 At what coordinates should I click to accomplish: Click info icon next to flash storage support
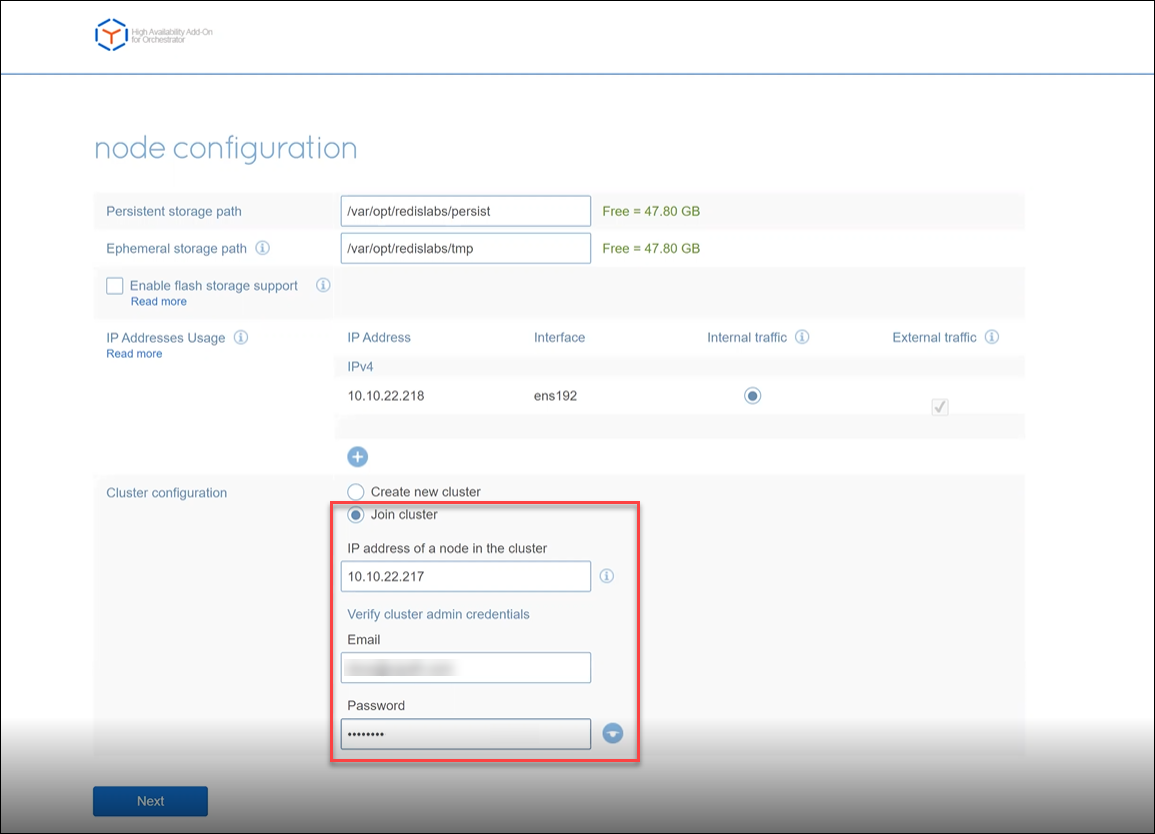click(x=323, y=285)
